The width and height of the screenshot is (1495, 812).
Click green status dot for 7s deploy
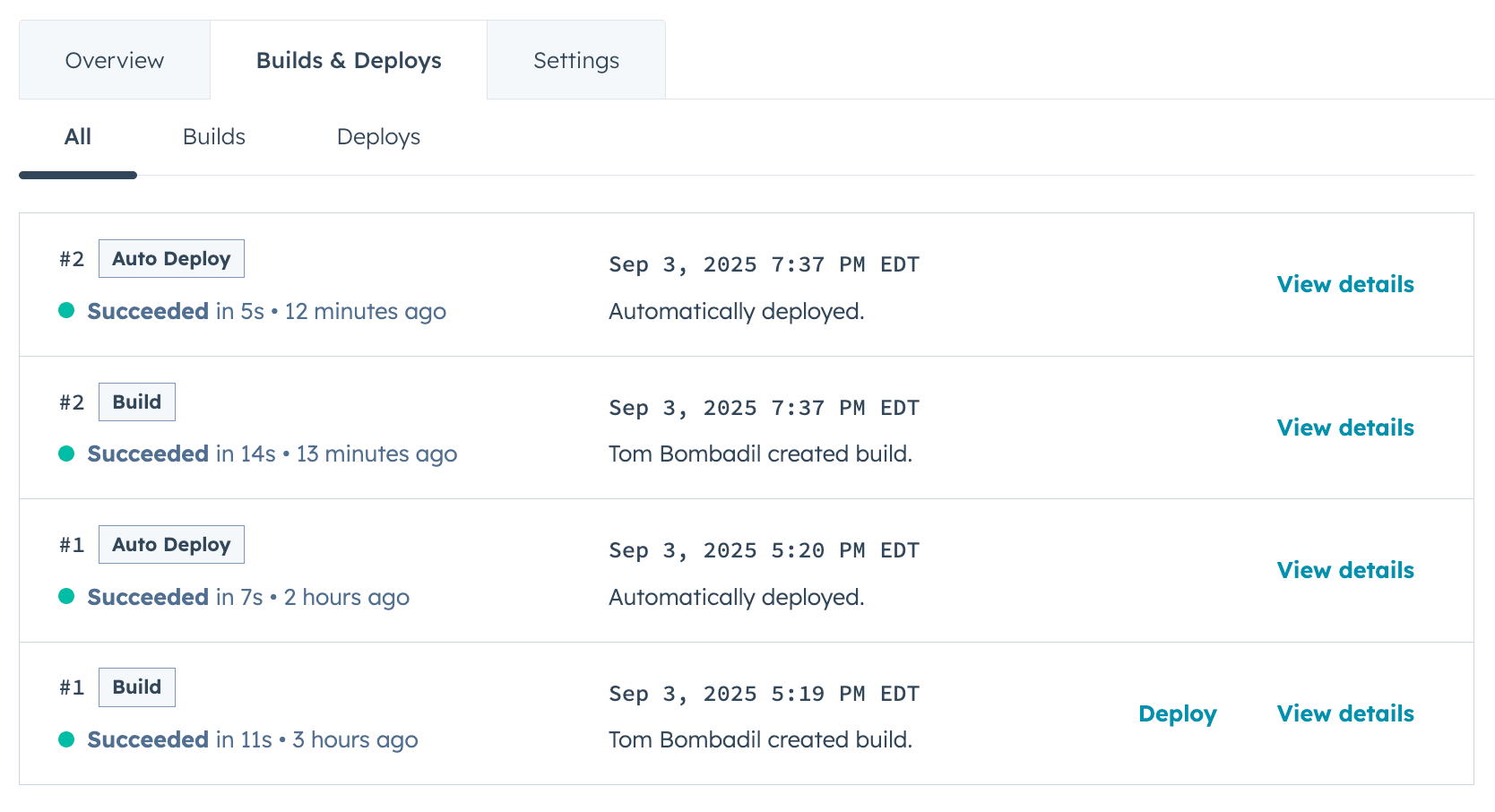click(66, 597)
